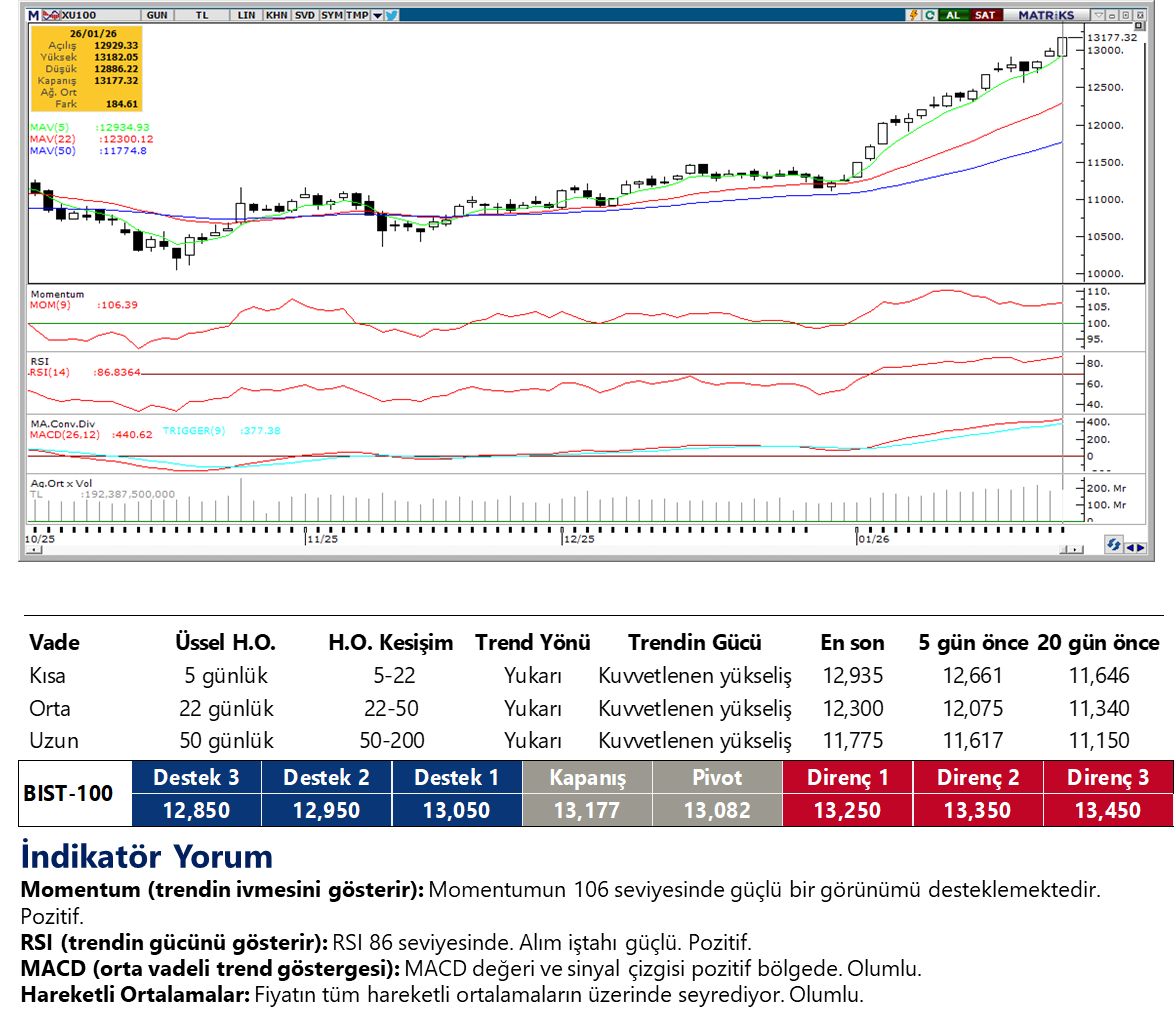The height and width of the screenshot is (1020, 1175).
Task: Select the TMP toolbar item
Action: 356,15
